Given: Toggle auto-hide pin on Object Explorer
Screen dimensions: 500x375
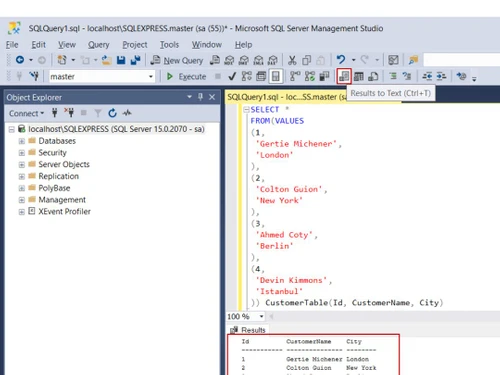Looking at the screenshot, I should (x=200, y=97).
